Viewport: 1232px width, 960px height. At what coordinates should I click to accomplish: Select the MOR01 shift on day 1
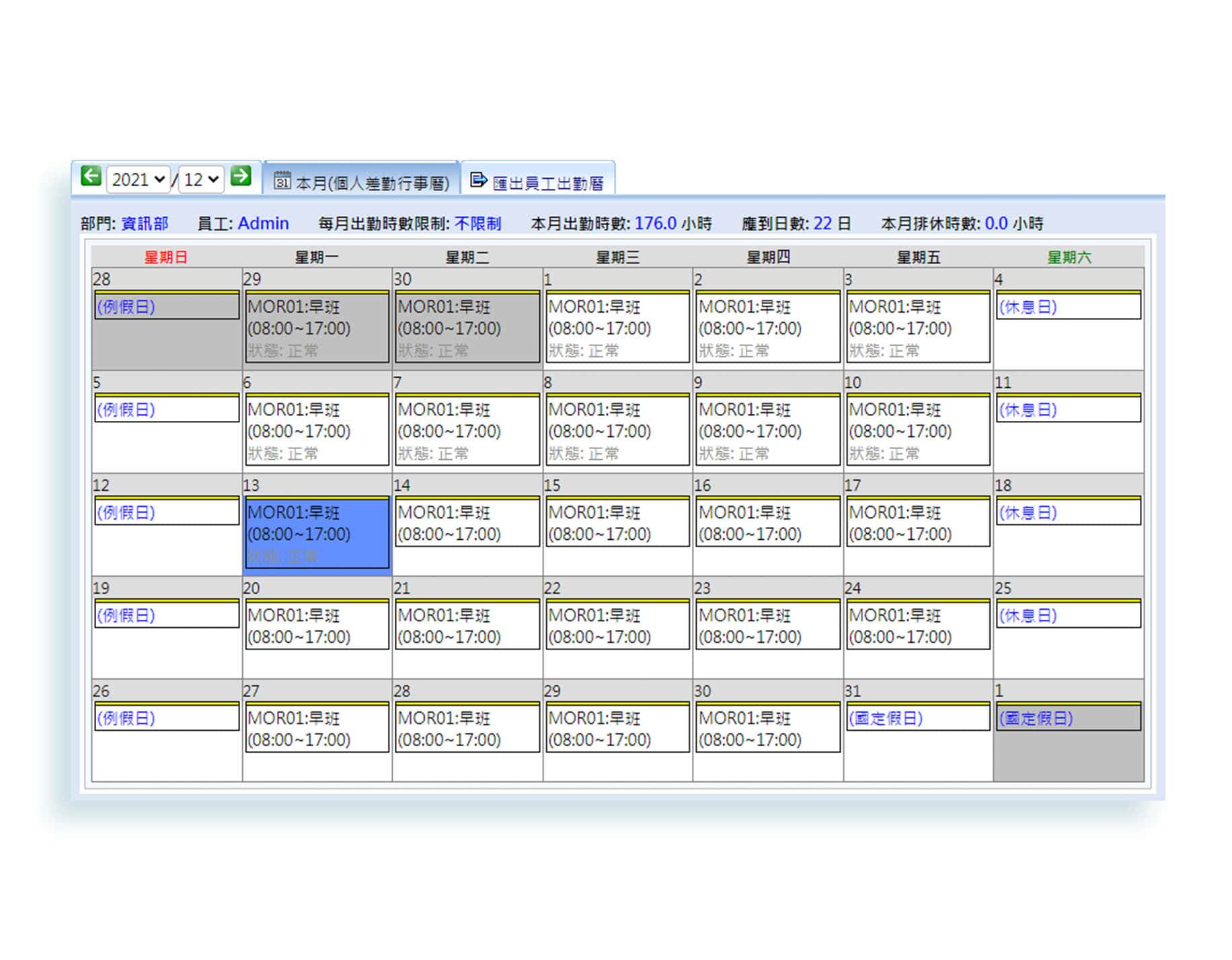pos(617,327)
